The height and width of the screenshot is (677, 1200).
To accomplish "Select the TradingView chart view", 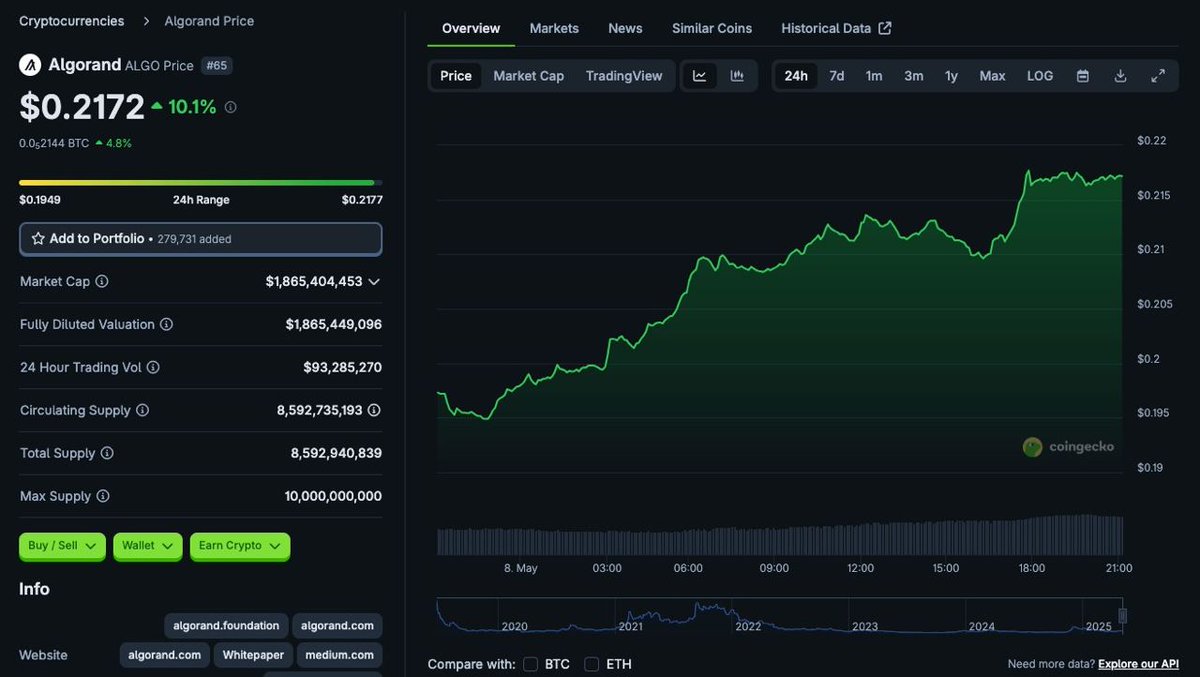I will [x=624, y=76].
